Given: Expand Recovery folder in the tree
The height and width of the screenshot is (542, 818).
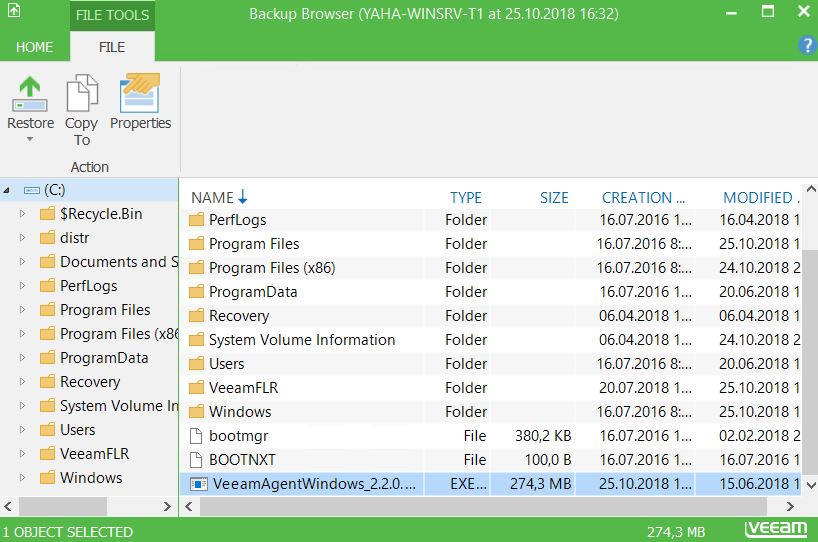Looking at the screenshot, I should pos(22,381).
